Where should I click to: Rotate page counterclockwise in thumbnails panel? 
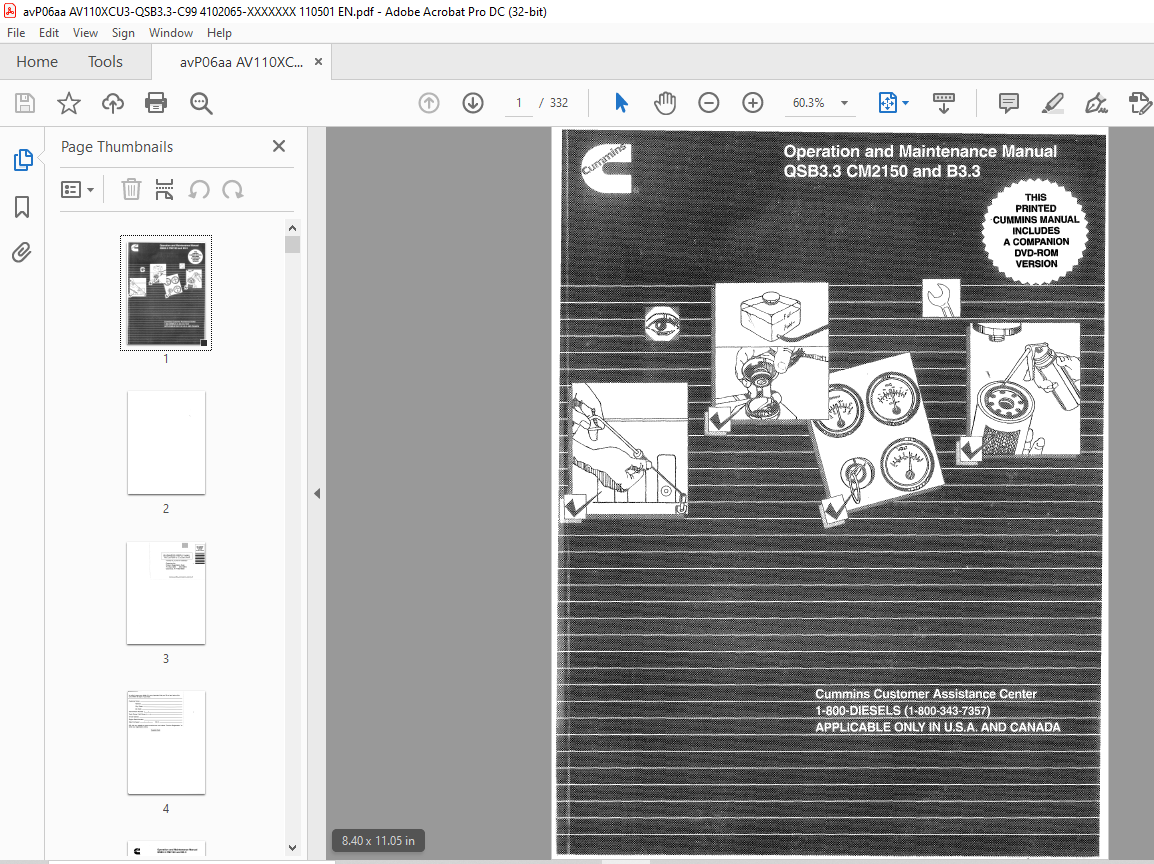(199, 190)
